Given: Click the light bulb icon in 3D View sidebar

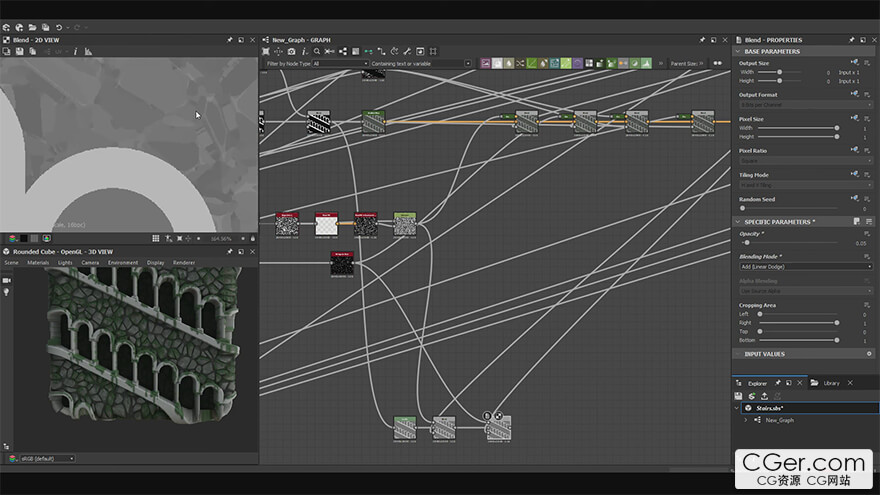Looking at the screenshot, I should click(7, 292).
